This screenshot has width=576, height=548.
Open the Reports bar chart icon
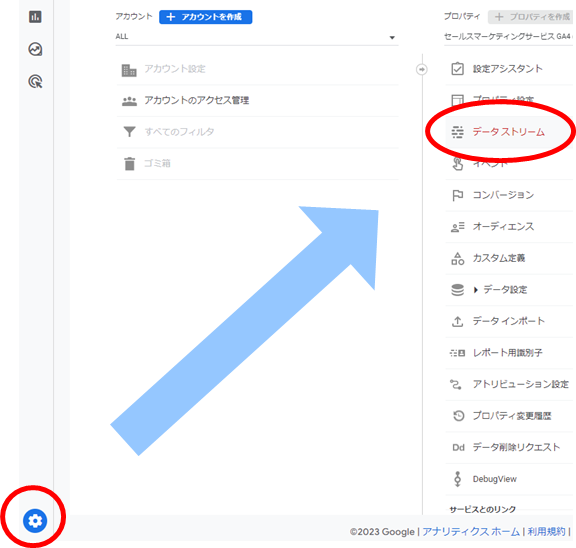35,17
